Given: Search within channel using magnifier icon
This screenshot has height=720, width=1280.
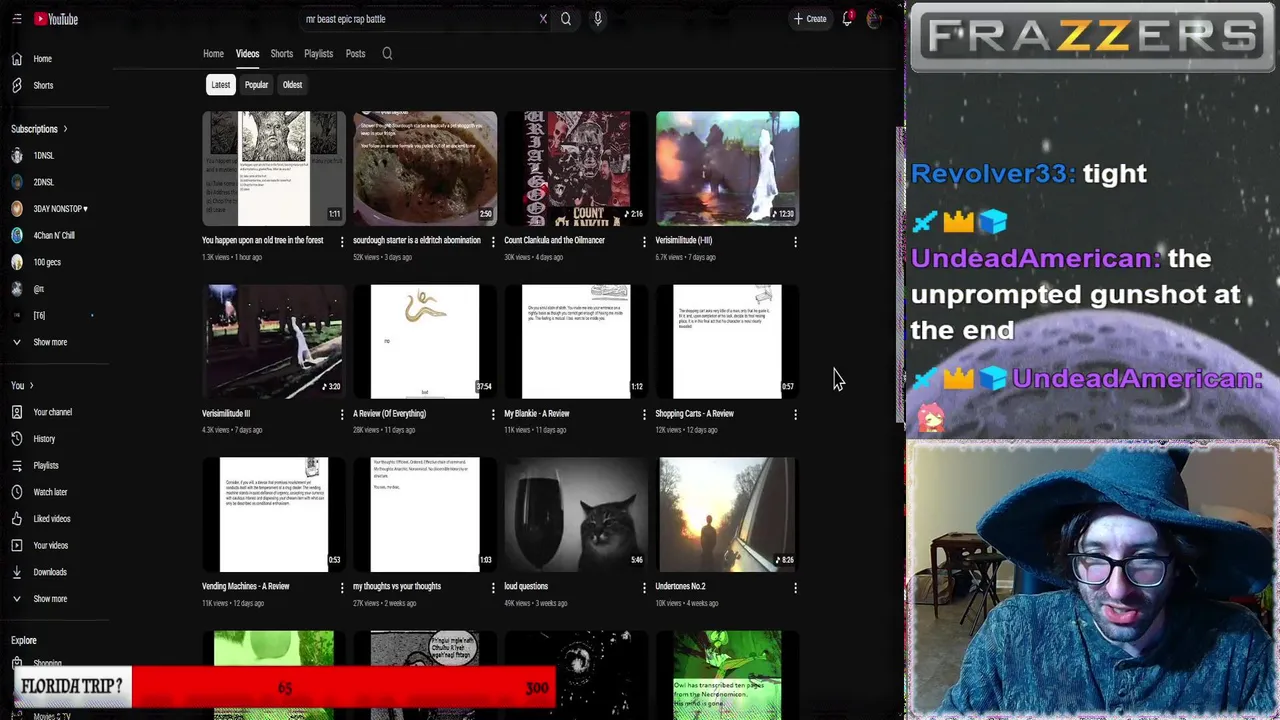Looking at the screenshot, I should 387,54.
